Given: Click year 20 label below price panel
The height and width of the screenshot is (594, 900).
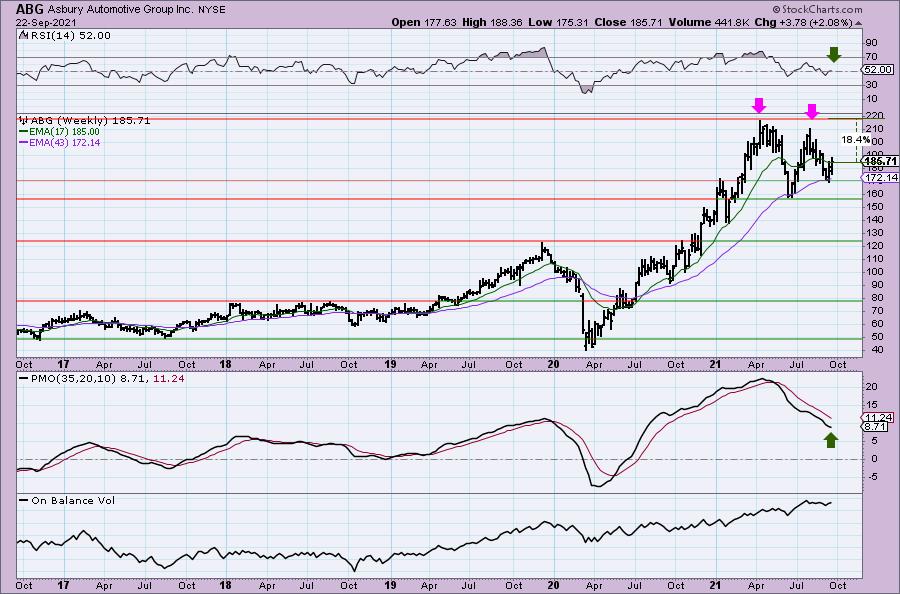Looking at the screenshot, I should click(553, 364).
